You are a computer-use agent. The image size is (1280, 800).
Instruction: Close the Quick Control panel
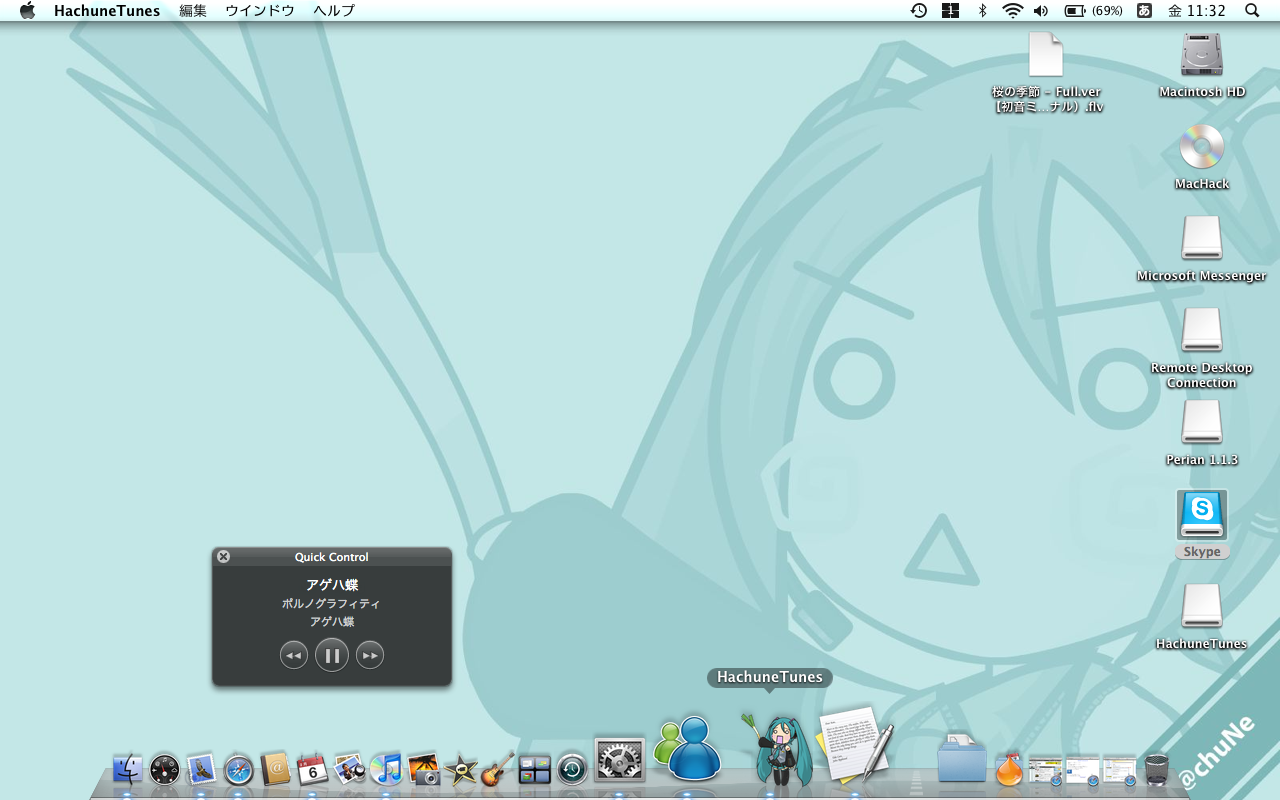click(224, 557)
